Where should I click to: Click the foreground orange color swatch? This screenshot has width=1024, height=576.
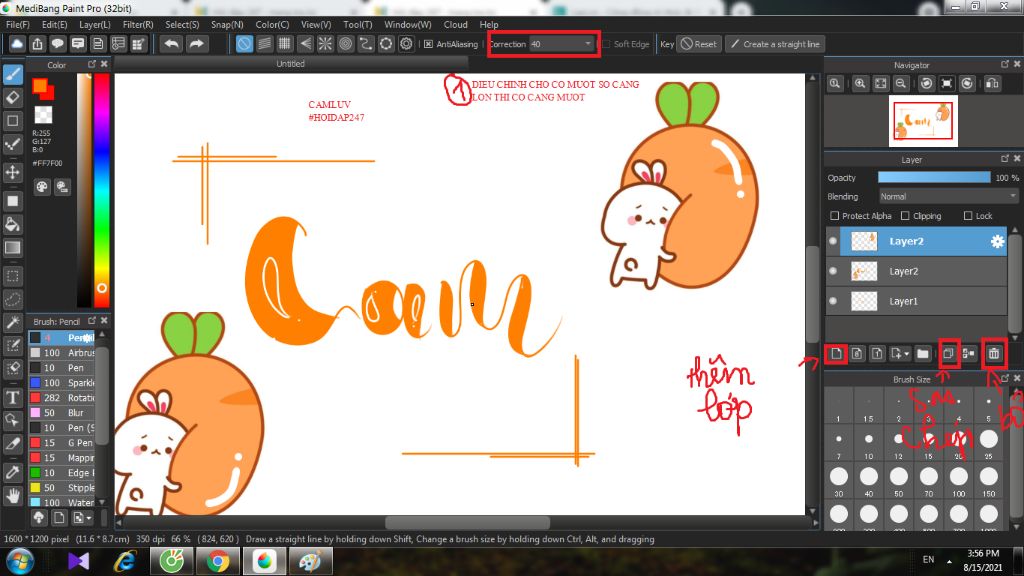pyautogui.click(x=40, y=86)
